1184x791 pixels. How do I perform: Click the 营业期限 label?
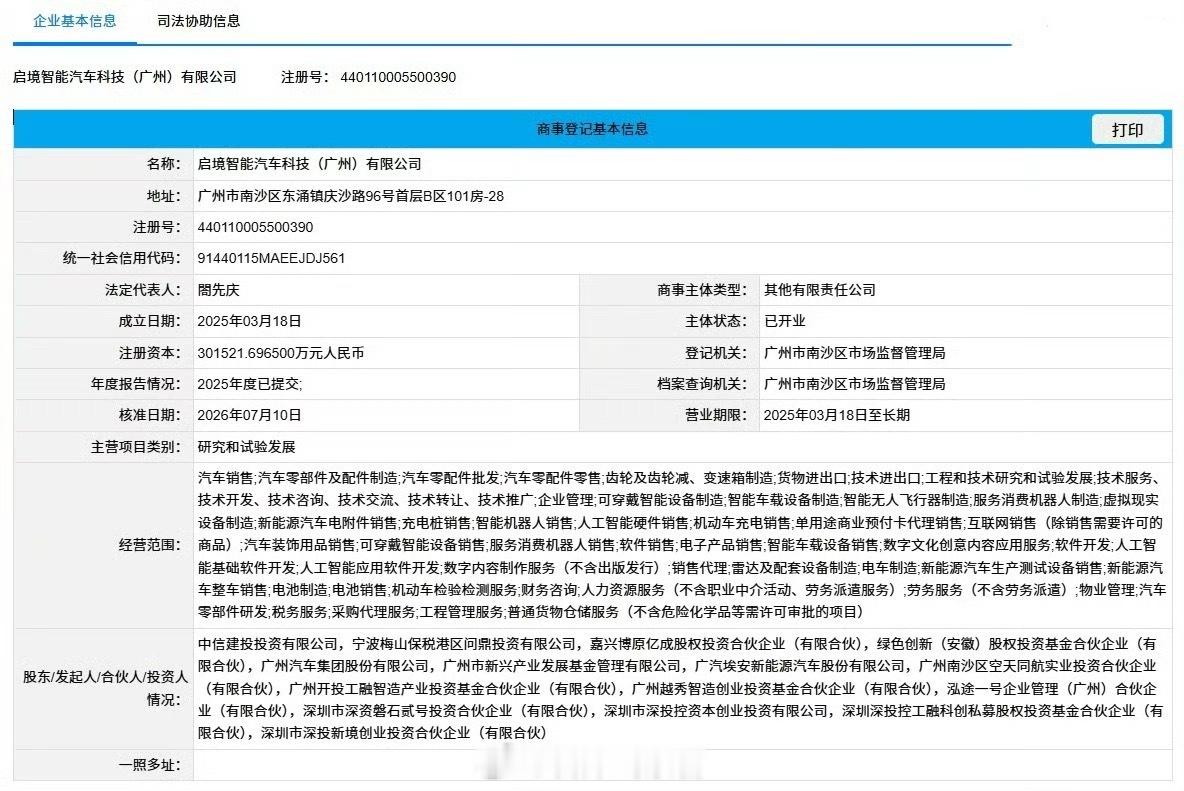(716, 415)
